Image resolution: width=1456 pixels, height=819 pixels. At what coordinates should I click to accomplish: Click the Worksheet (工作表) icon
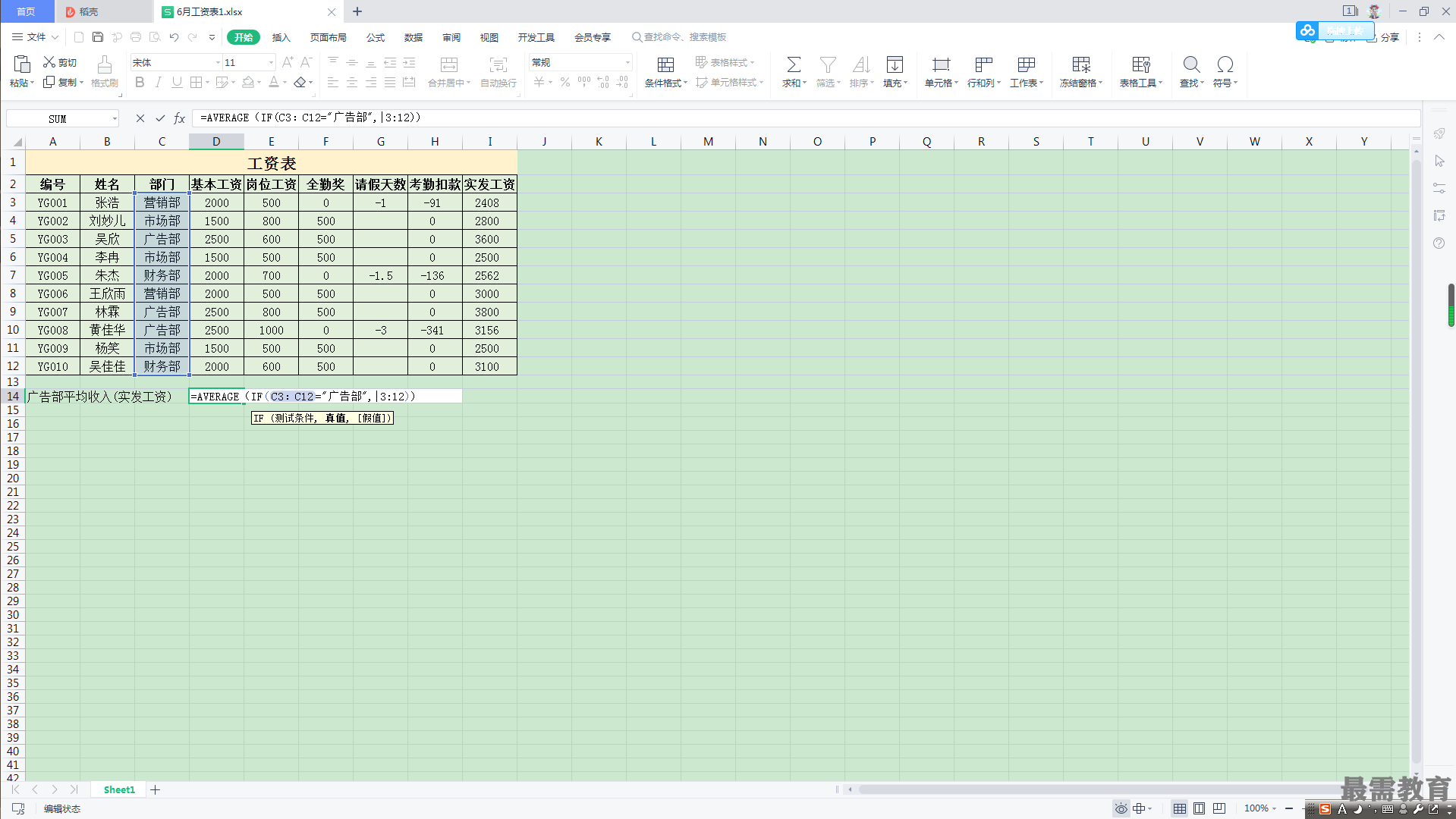(x=1026, y=65)
